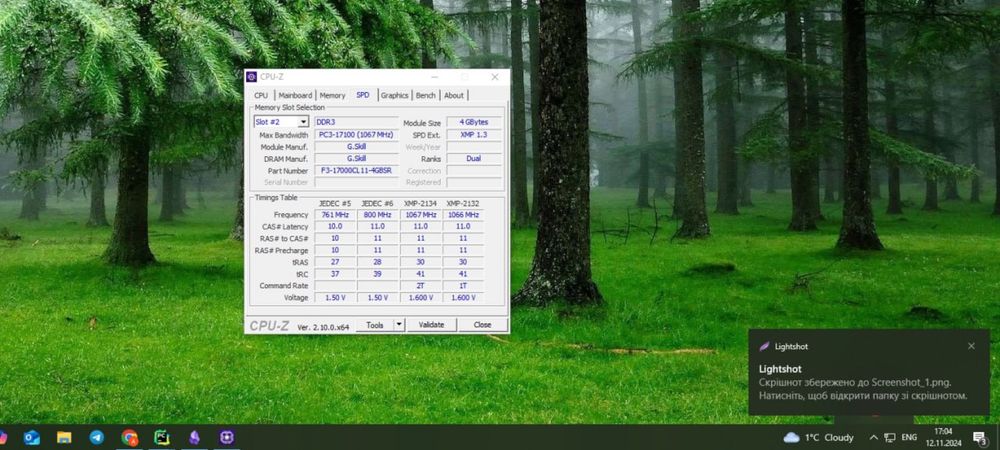1000x450 pixels.
Task: Click the Memory Slot Selection group label
Action: (290, 108)
